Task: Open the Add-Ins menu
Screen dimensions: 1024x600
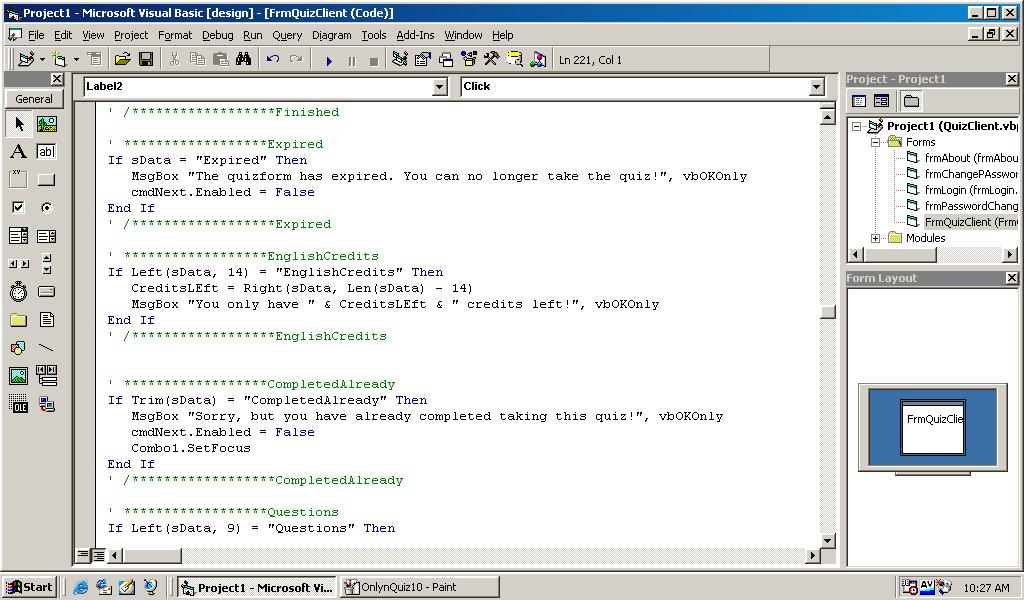Action: coord(415,35)
